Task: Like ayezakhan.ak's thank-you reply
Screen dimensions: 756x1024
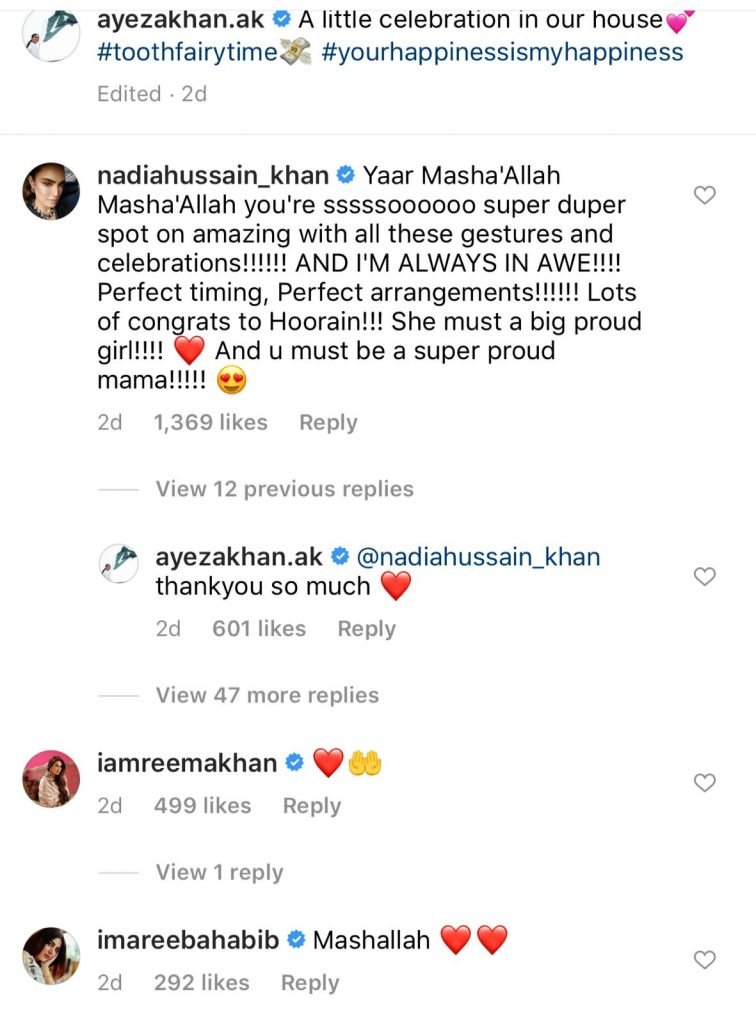Action: coord(704,577)
